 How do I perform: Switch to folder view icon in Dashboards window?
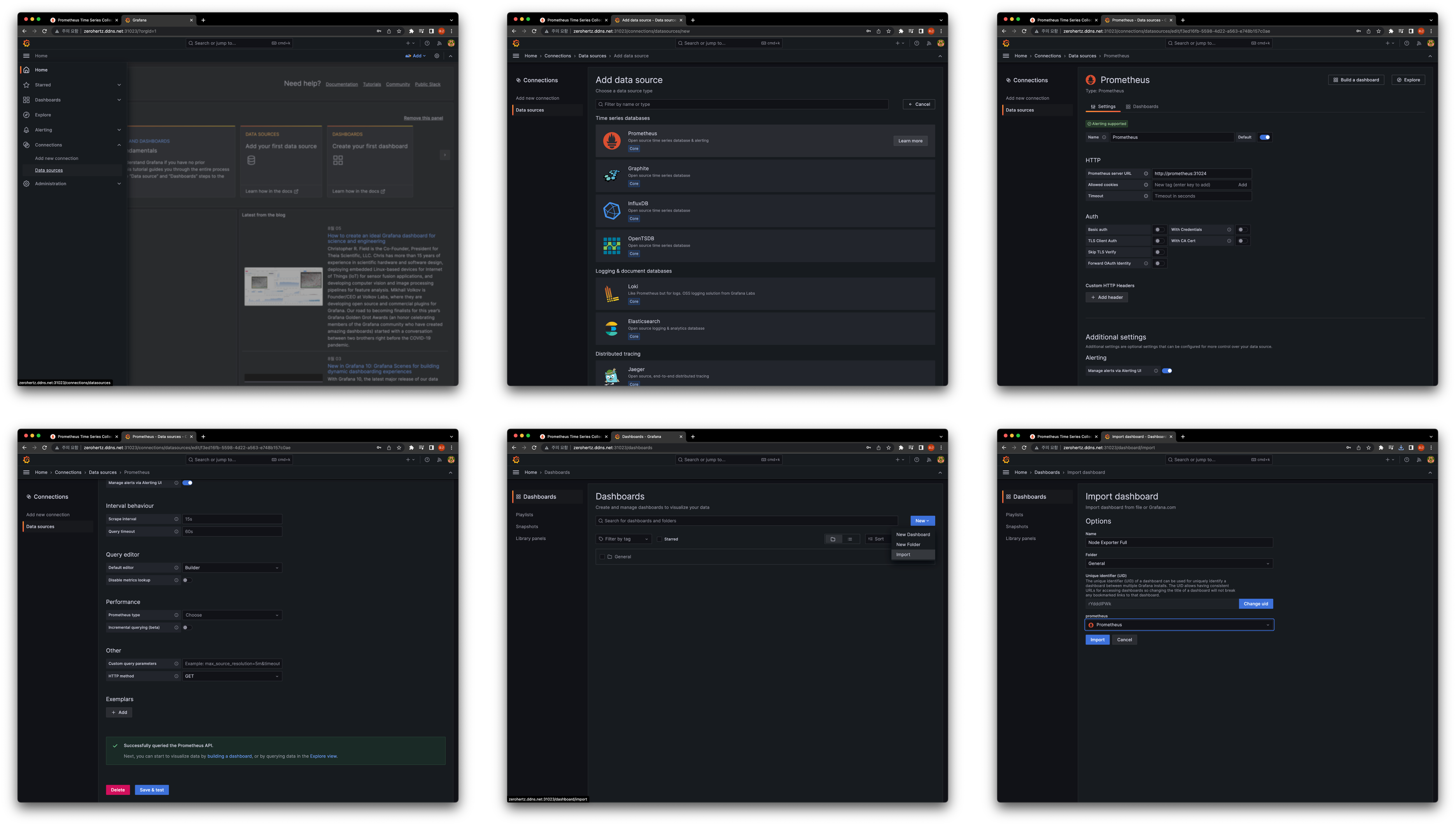point(833,539)
